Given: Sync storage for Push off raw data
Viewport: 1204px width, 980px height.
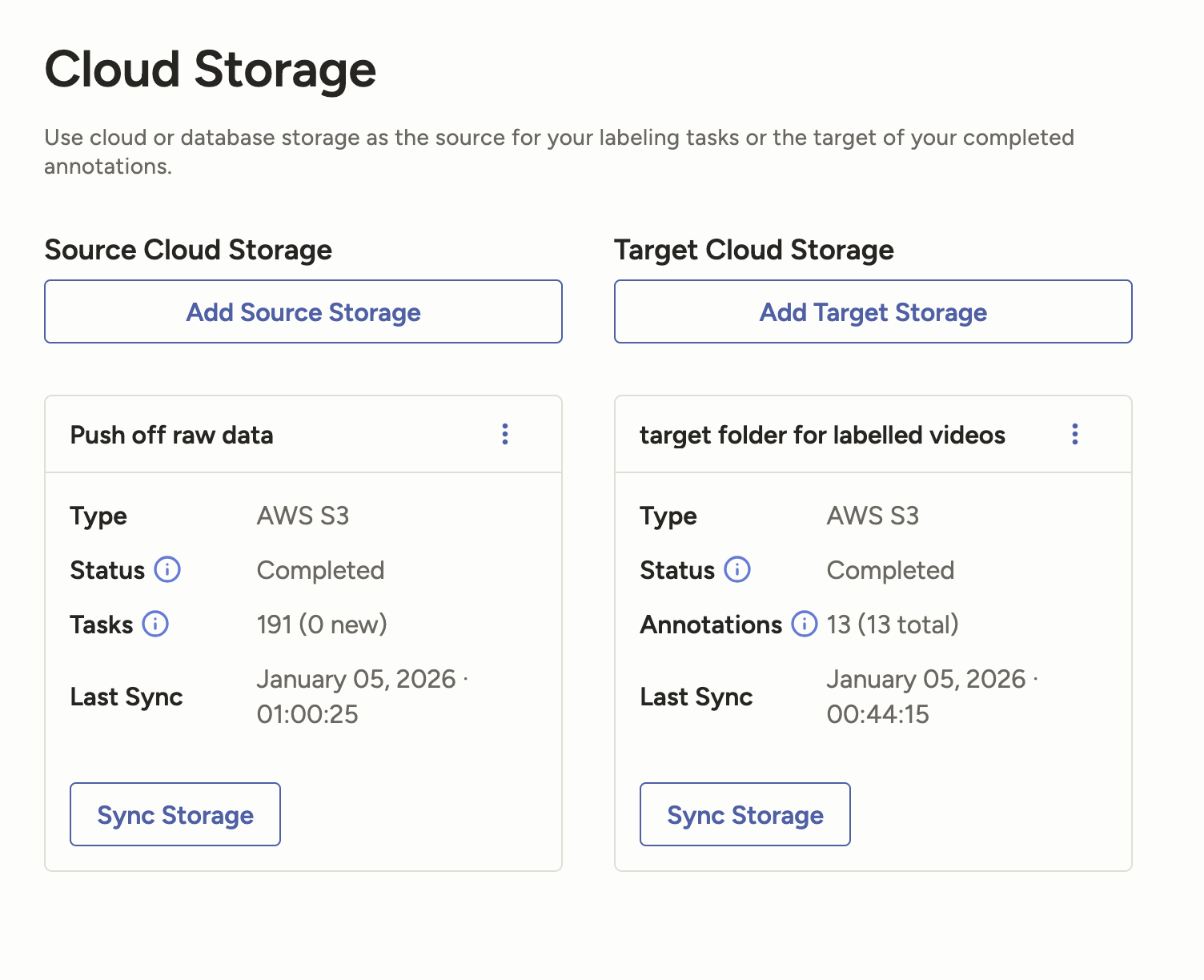Looking at the screenshot, I should 175,814.
